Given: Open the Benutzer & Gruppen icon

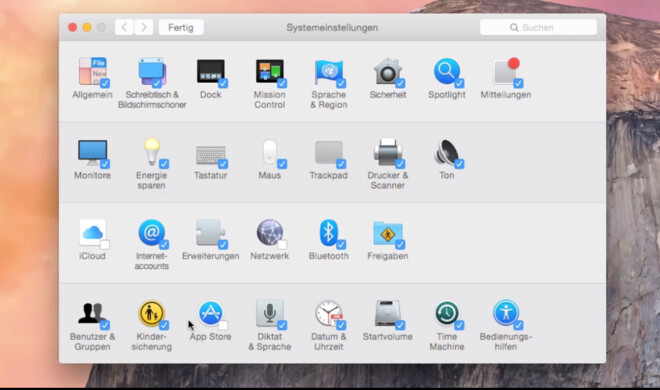Looking at the screenshot, I should pos(93,313).
